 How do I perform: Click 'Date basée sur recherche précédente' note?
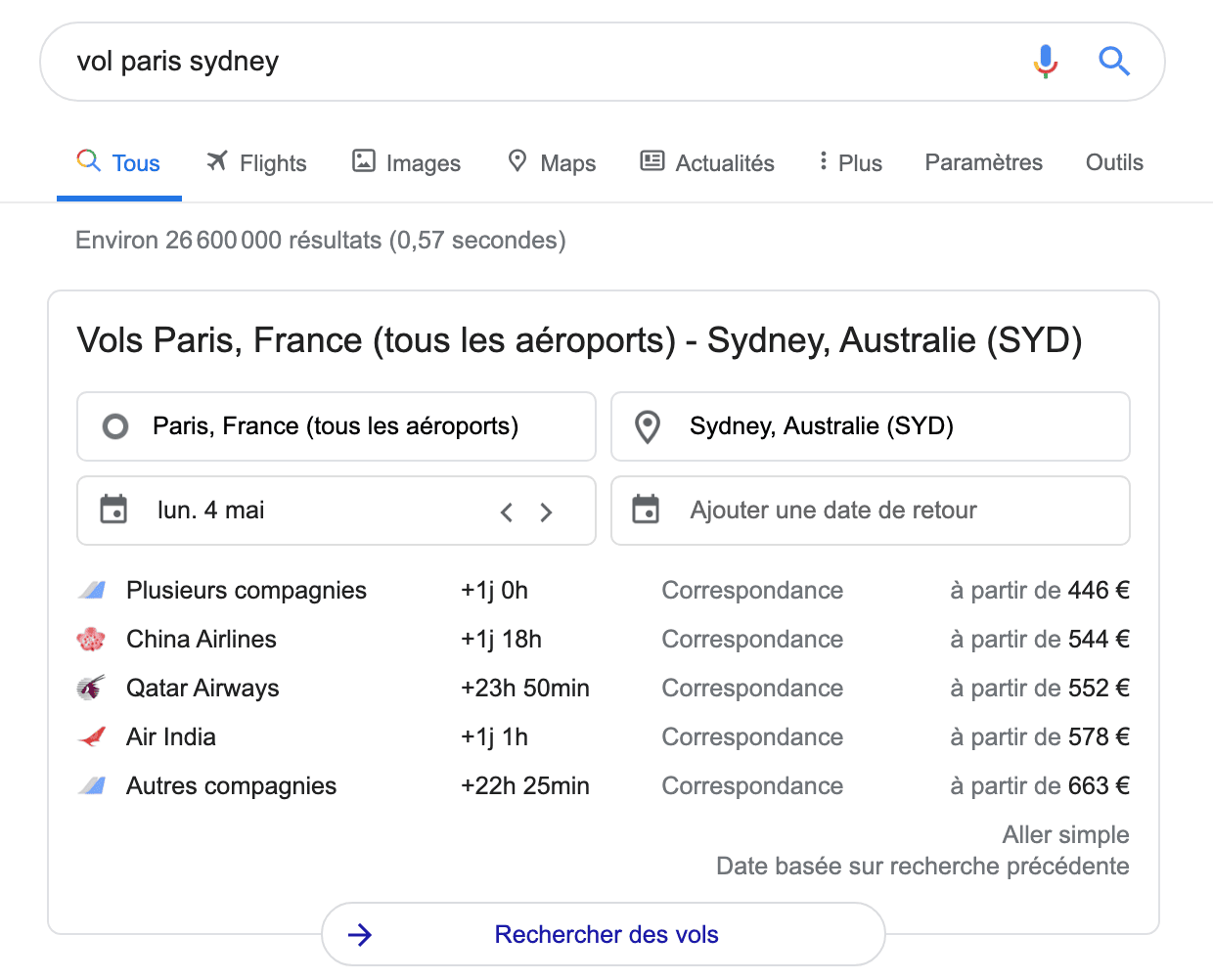(x=922, y=867)
